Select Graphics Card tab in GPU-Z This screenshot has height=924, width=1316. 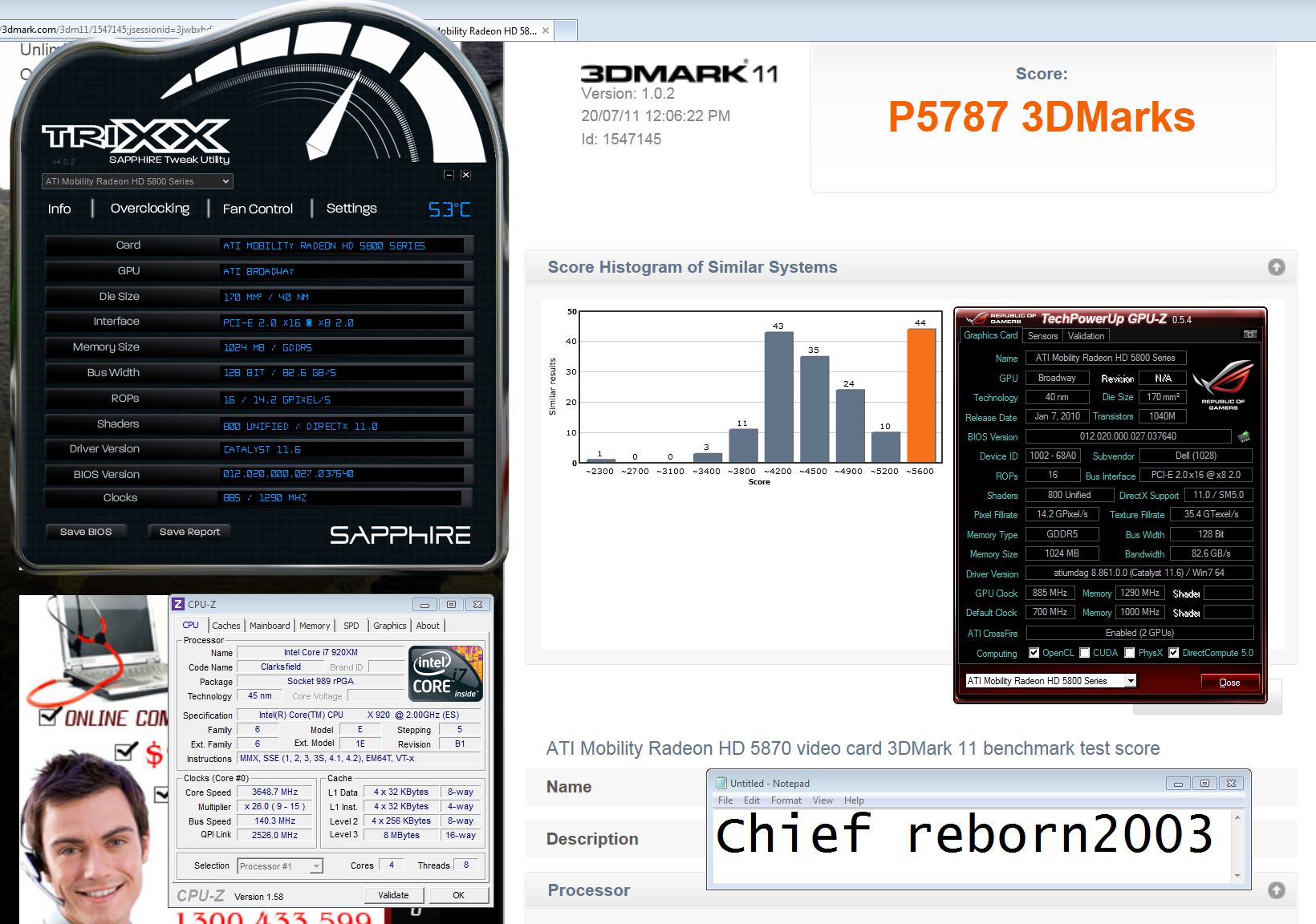pos(990,335)
